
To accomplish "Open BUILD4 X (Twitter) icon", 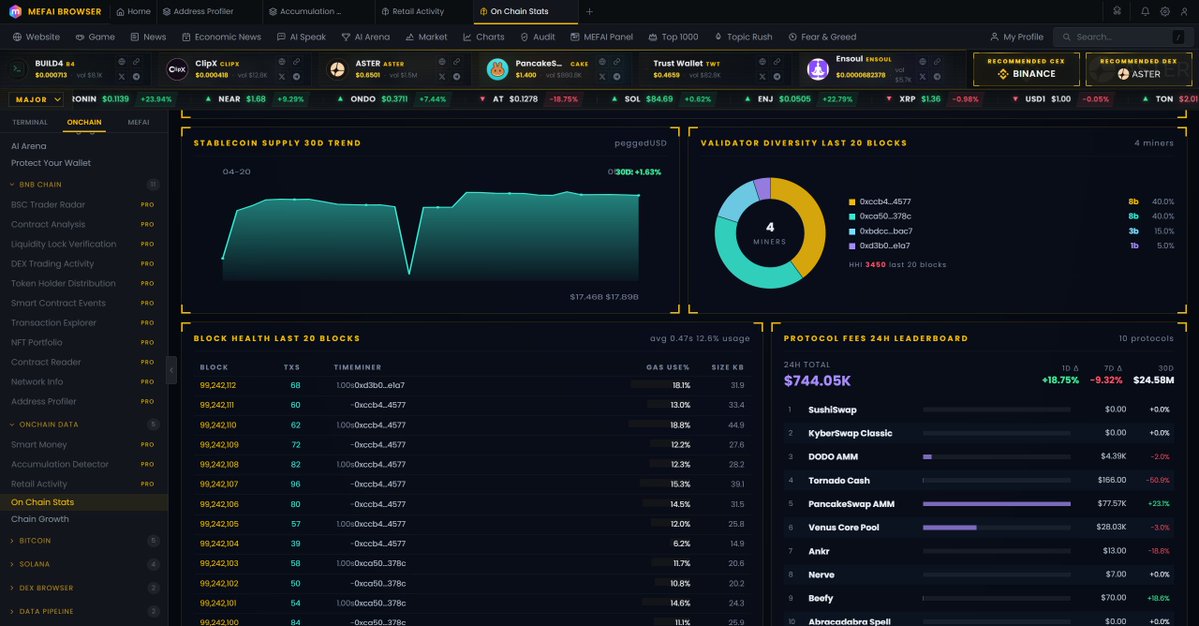I will pyautogui.click(x=122, y=76).
